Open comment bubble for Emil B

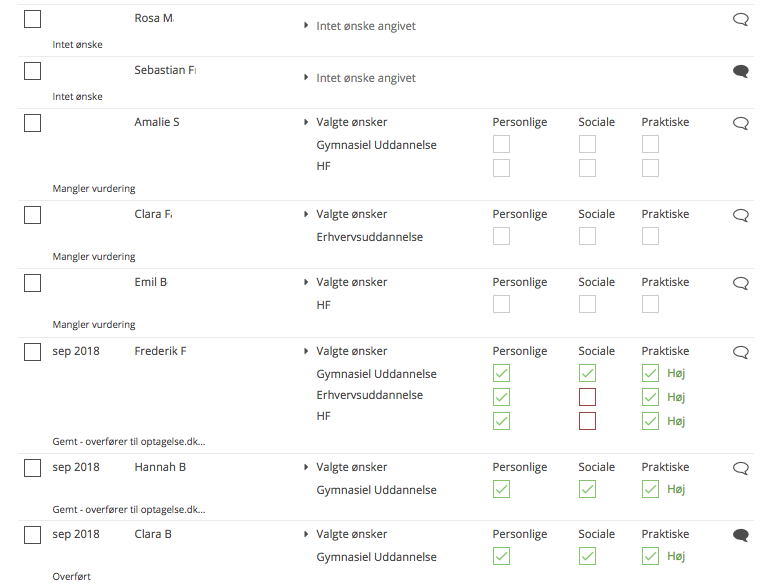point(740,283)
